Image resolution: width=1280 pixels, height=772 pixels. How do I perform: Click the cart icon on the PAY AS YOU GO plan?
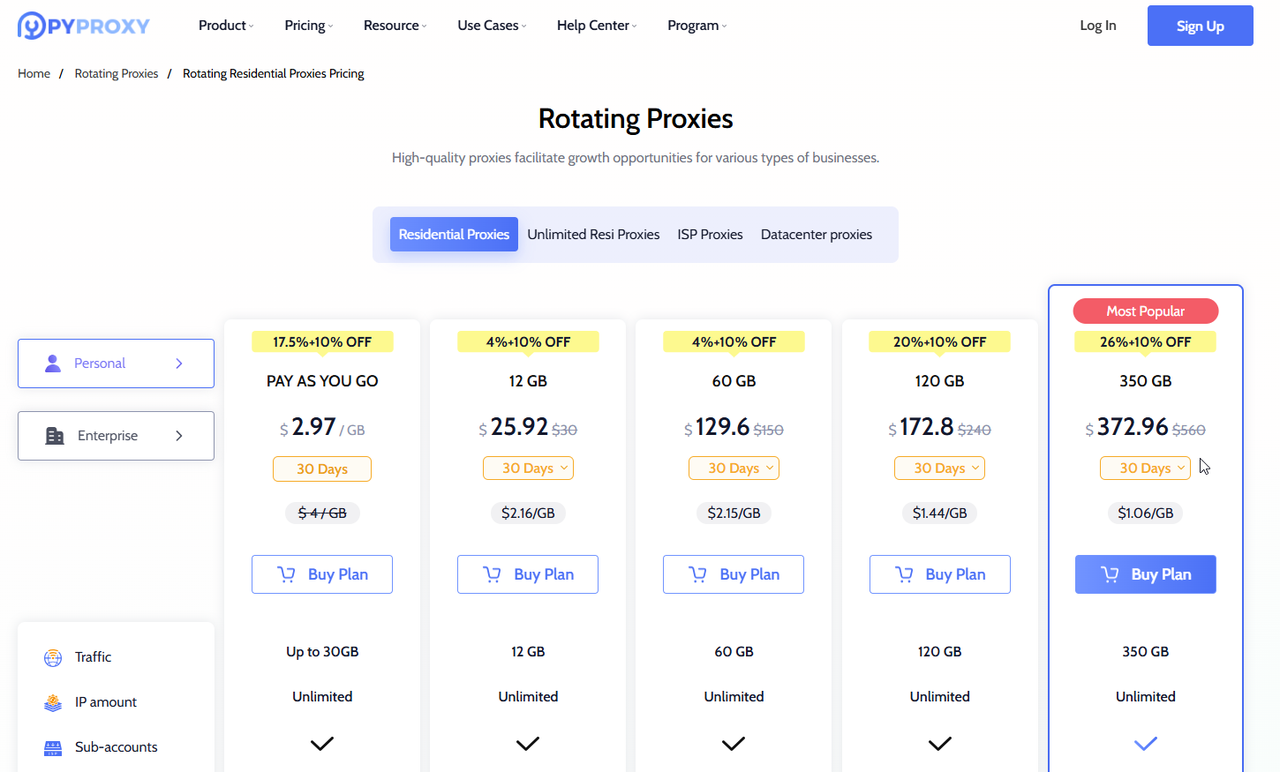point(287,574)
